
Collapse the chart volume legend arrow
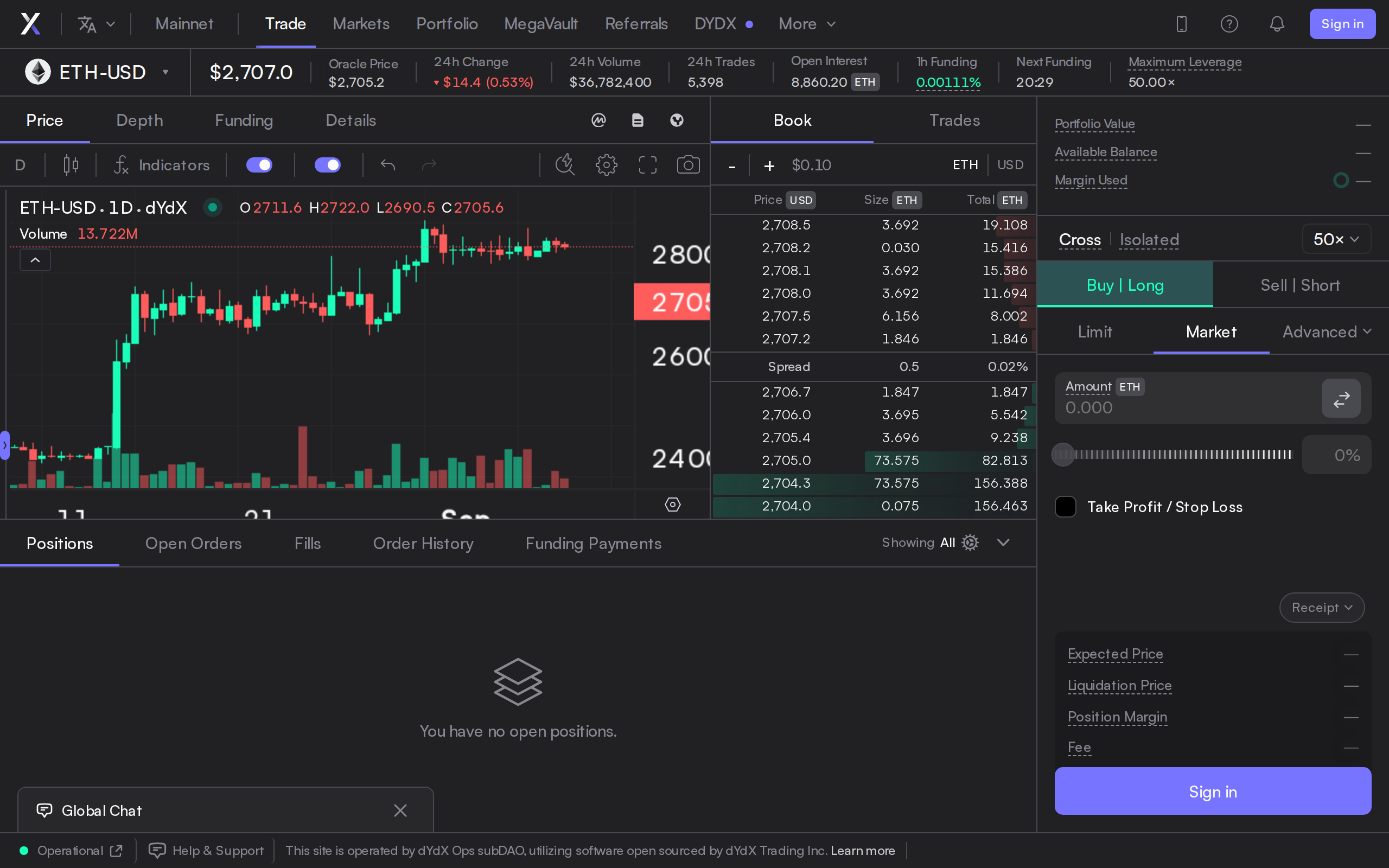pyautogui.click(x=35, y=260)
